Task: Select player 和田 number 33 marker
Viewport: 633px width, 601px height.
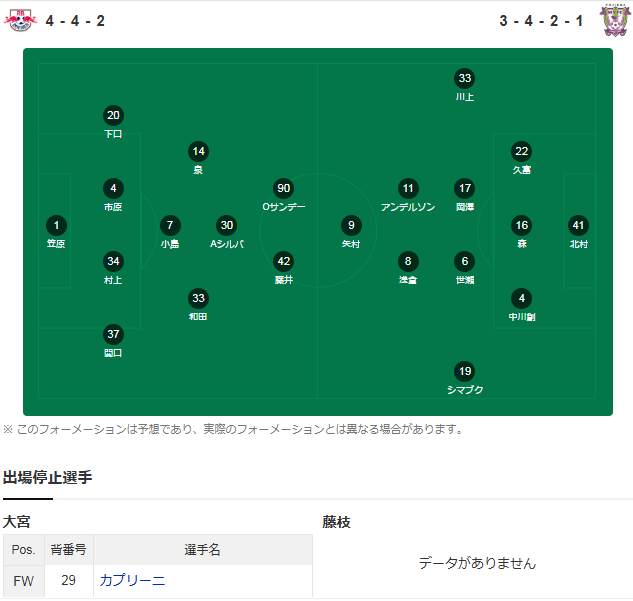Action: pyautogui.click(x=198, y=298)
